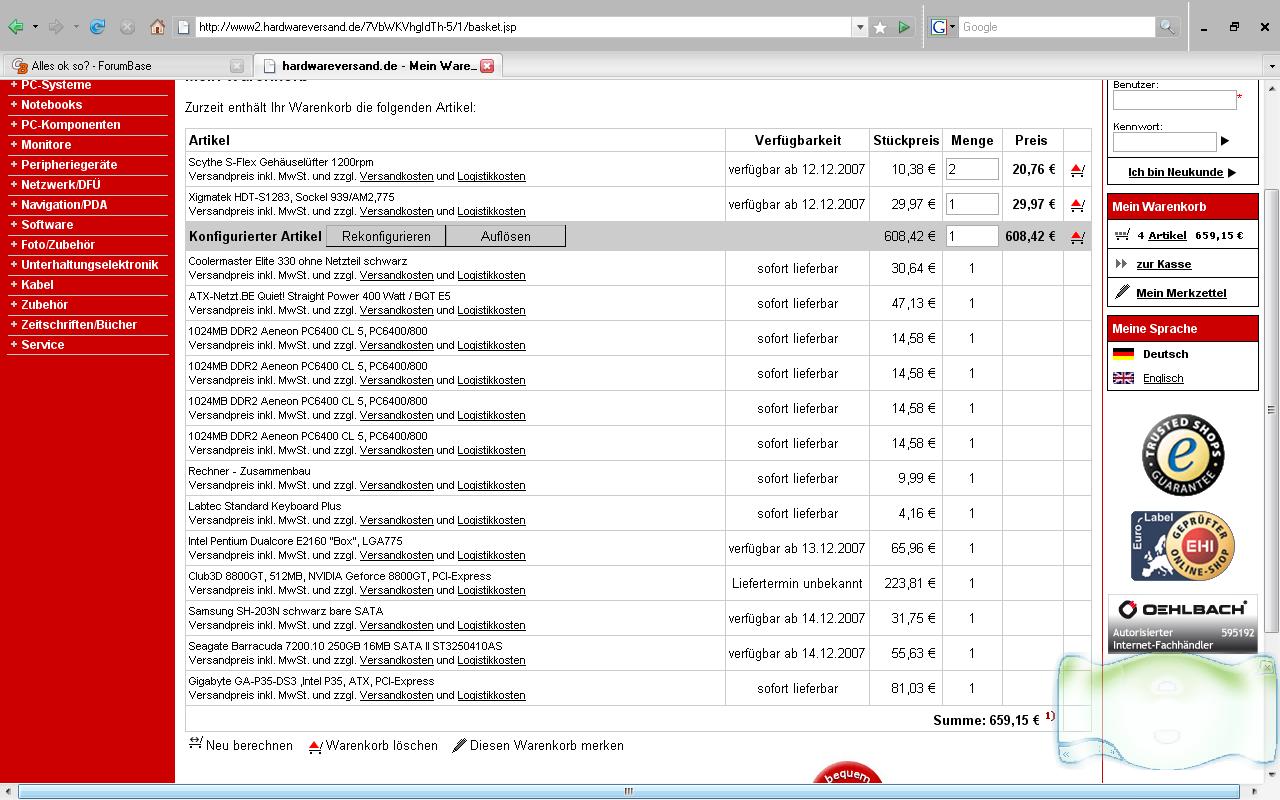1280x800 pixels.
Task: Go to 'zur Kasse' checkout link
Action: (1163, 264)
